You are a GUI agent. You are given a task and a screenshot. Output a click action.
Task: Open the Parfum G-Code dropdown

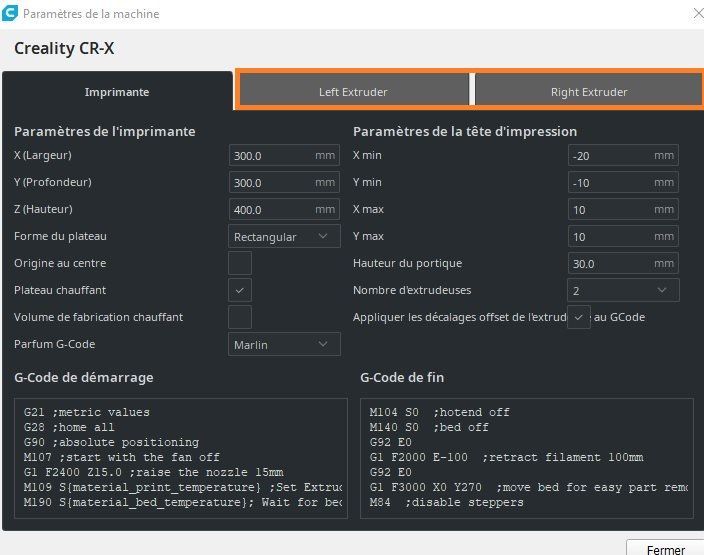coord(284,344)
